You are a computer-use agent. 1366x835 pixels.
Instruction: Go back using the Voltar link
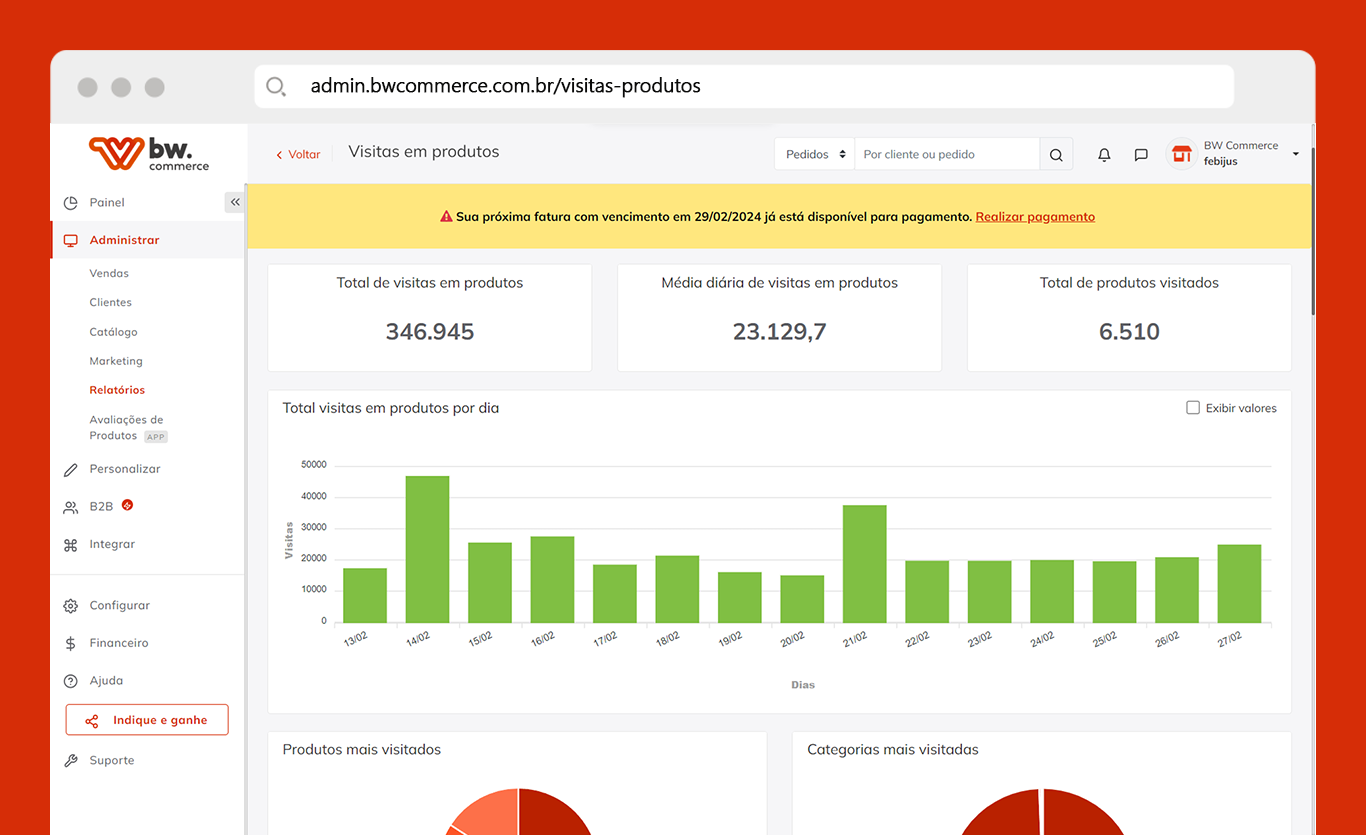tap(298, 155)
